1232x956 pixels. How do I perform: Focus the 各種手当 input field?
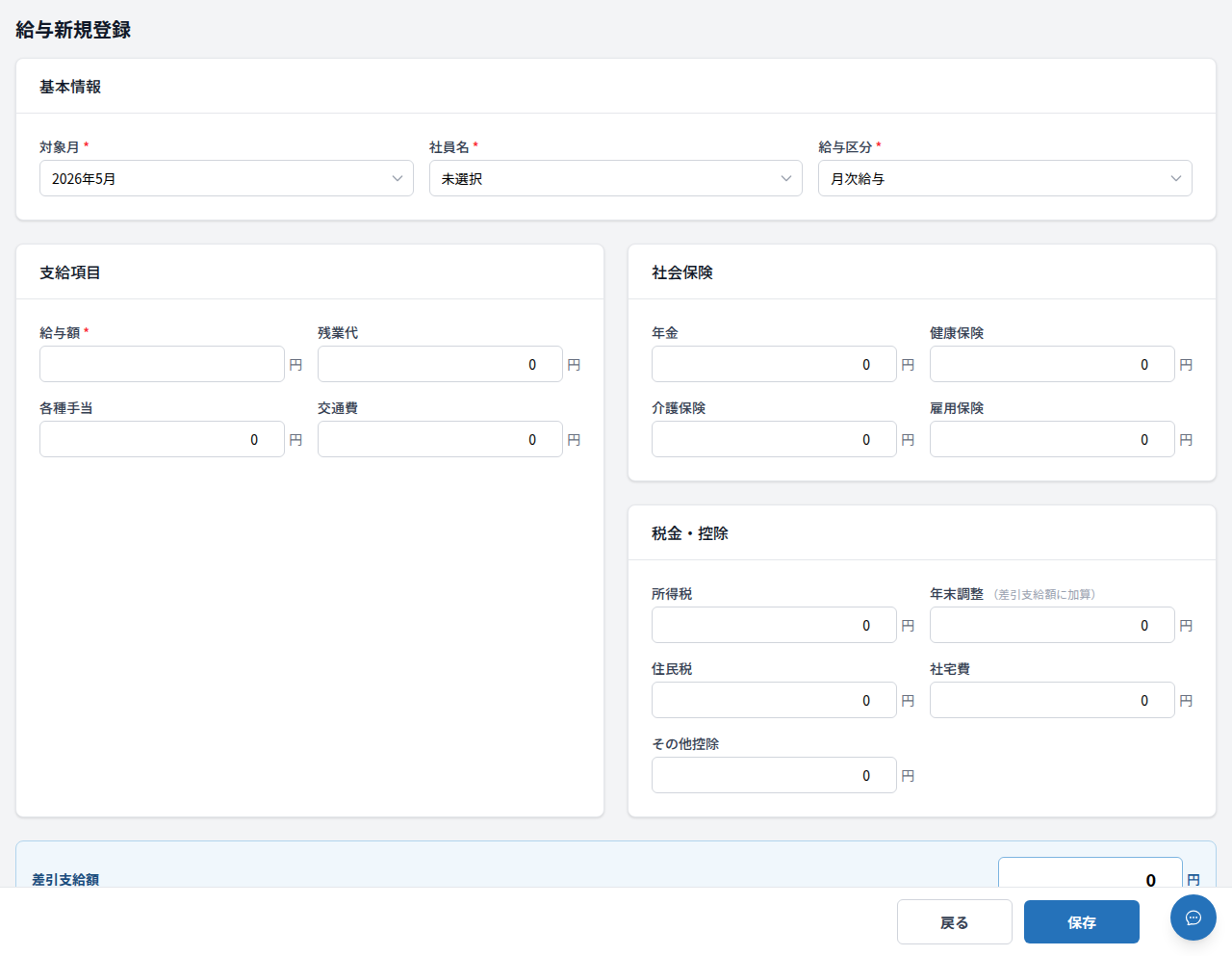162,439
